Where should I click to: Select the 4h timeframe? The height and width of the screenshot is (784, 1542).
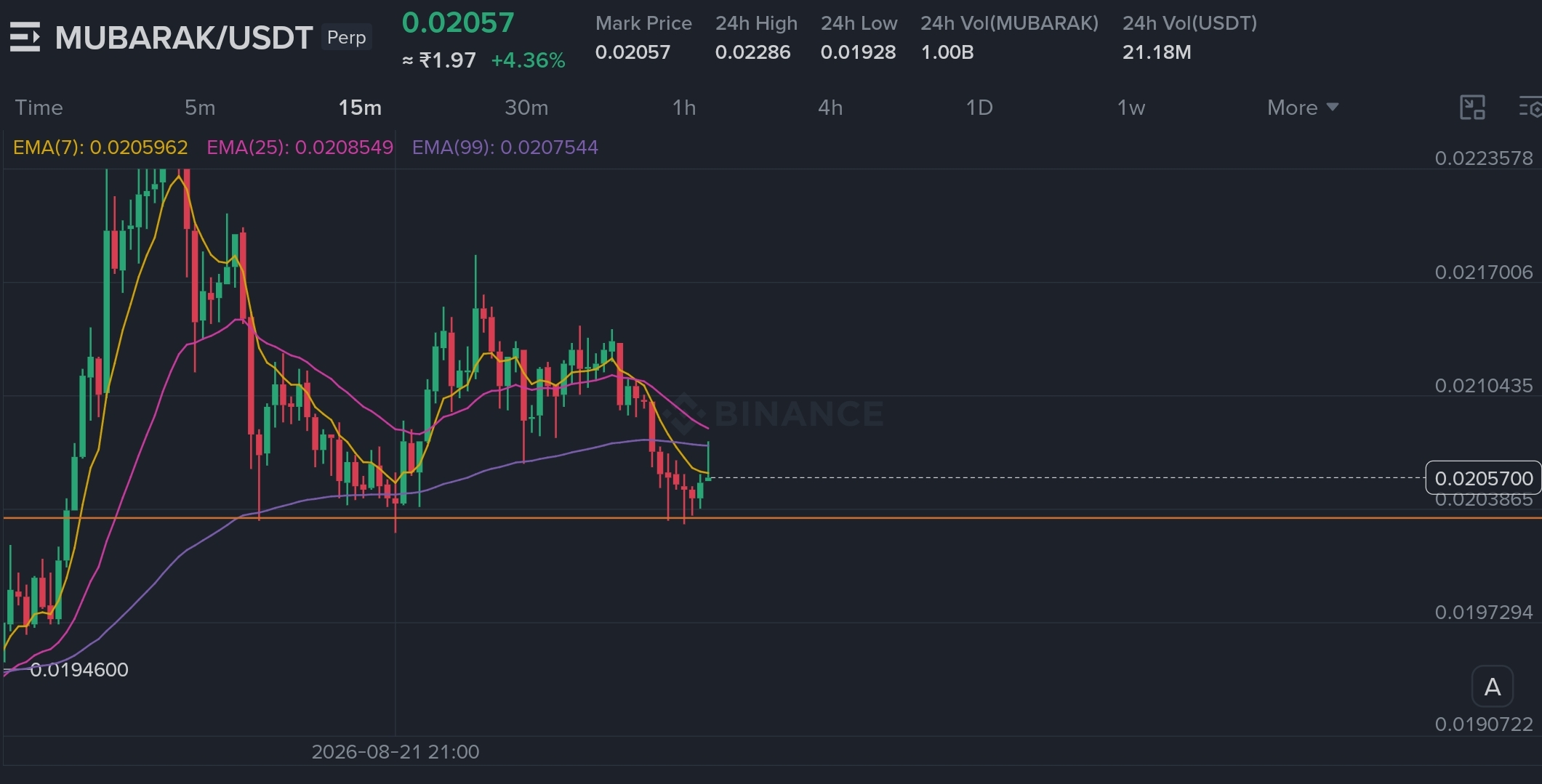click(x=830, y=108)
